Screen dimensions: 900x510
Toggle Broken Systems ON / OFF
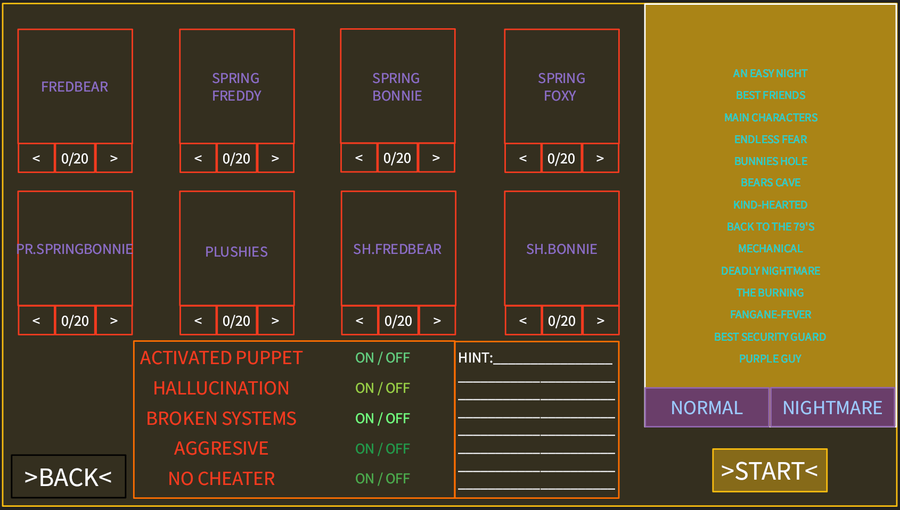tap(382, 418)
